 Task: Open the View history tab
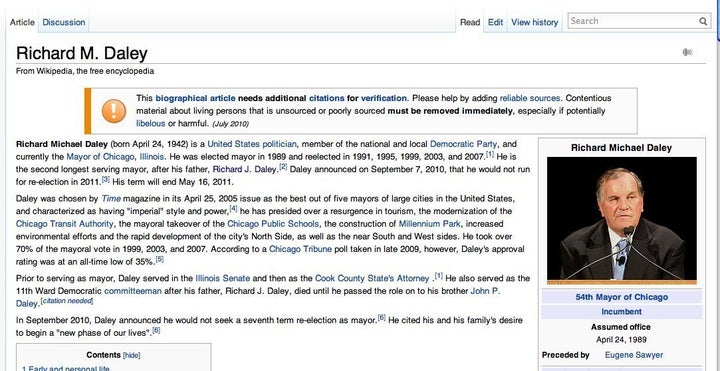tap(534, 22)
